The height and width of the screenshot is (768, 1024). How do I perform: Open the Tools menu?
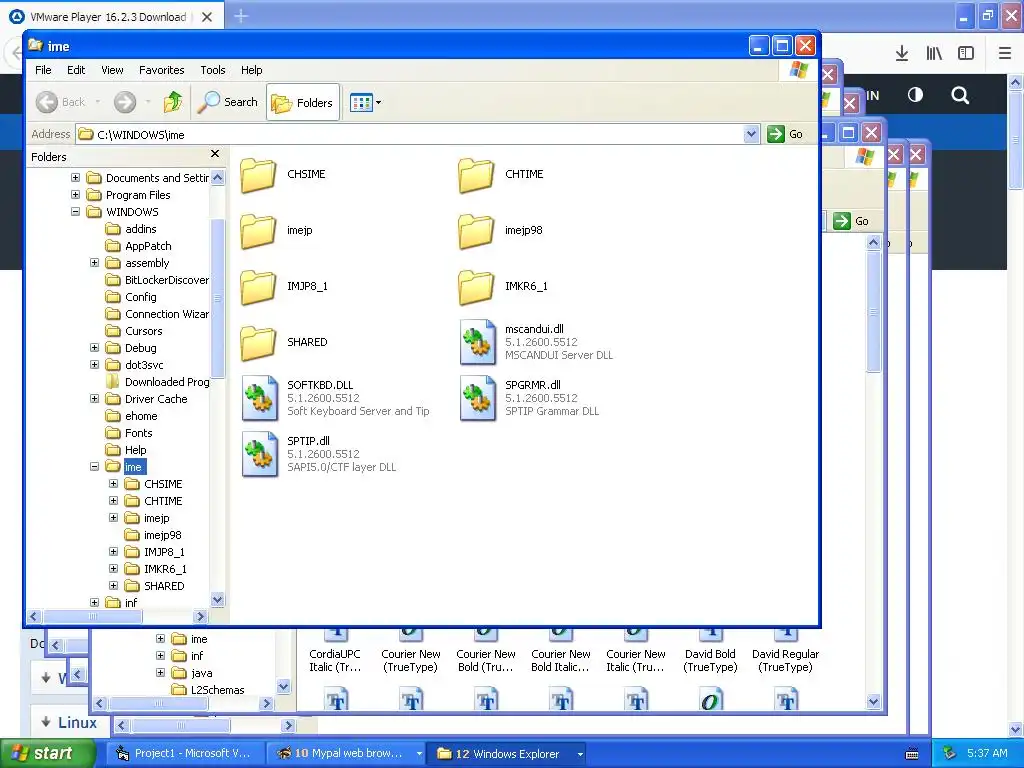coord(212,70)
